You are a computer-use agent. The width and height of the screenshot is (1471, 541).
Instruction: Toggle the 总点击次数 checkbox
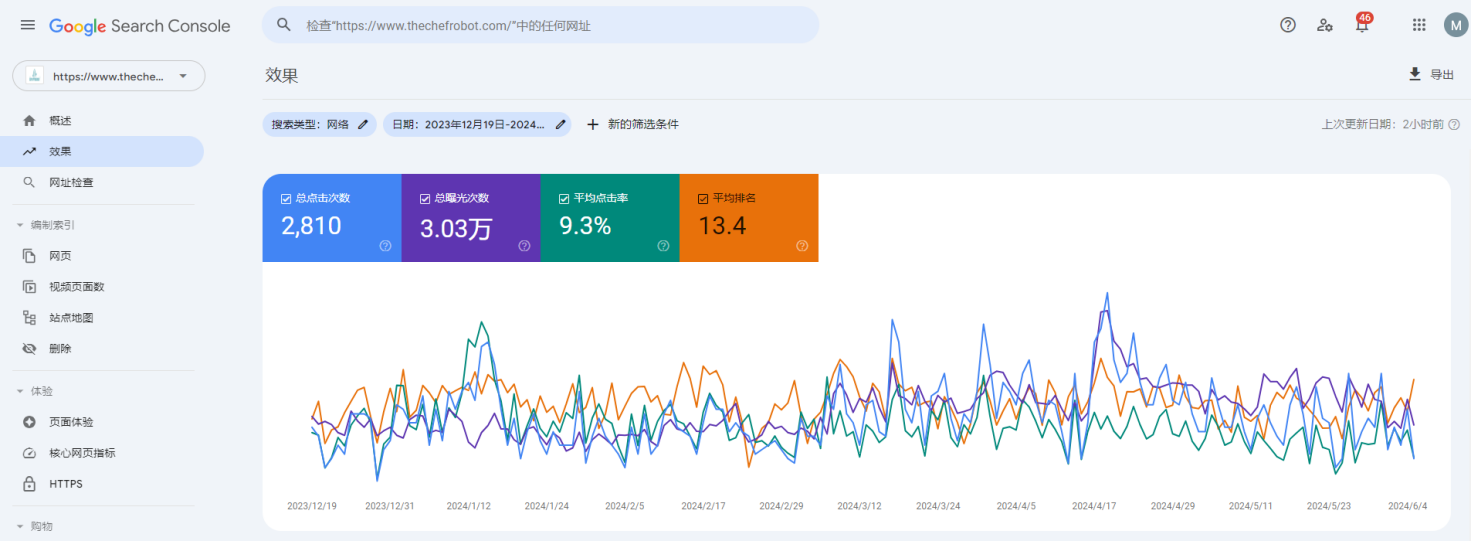pyautogui.click(x=286, y=199)
